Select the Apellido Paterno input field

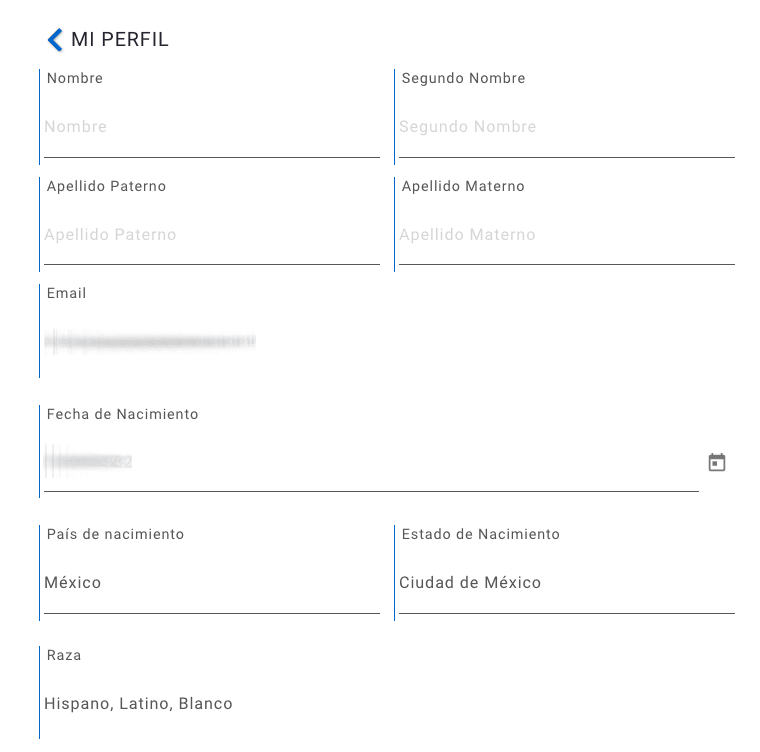pos(212,235)
